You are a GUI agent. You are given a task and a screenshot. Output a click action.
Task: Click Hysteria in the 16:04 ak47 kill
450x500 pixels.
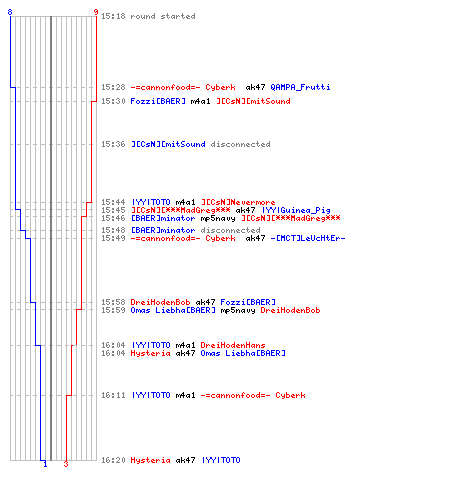click(150, 353)
